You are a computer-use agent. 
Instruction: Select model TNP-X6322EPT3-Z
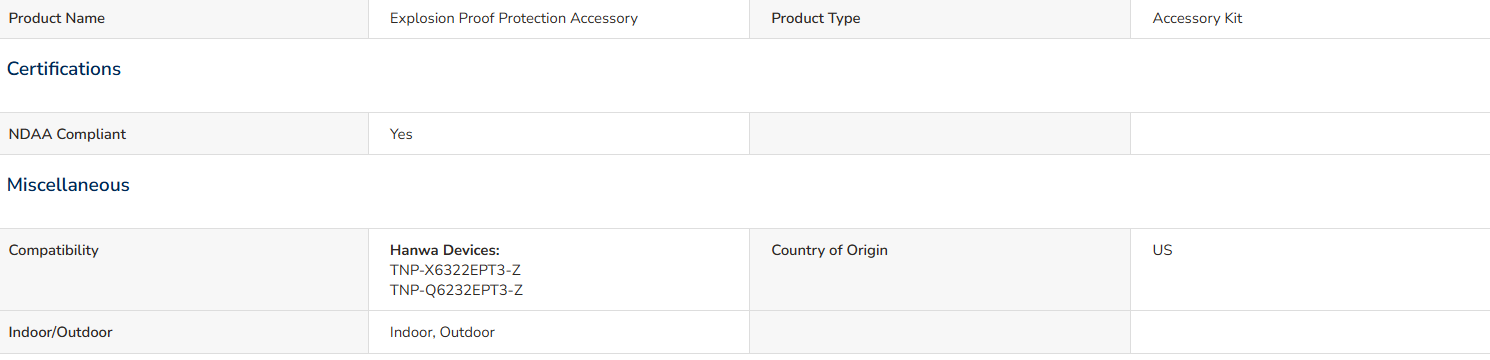pos(456,270)
